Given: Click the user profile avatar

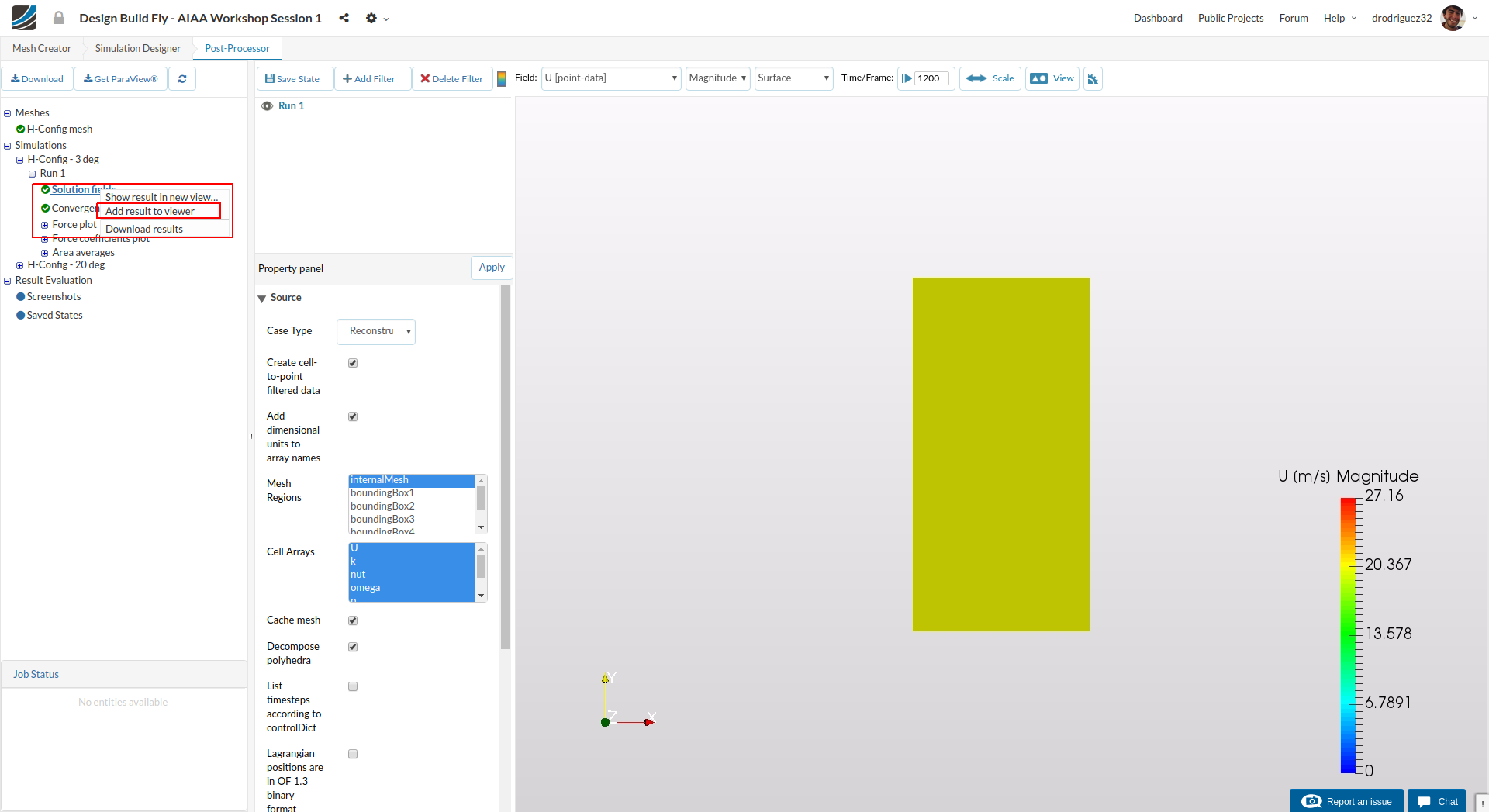Looking at the screenshot, I should coord(1453,18).
